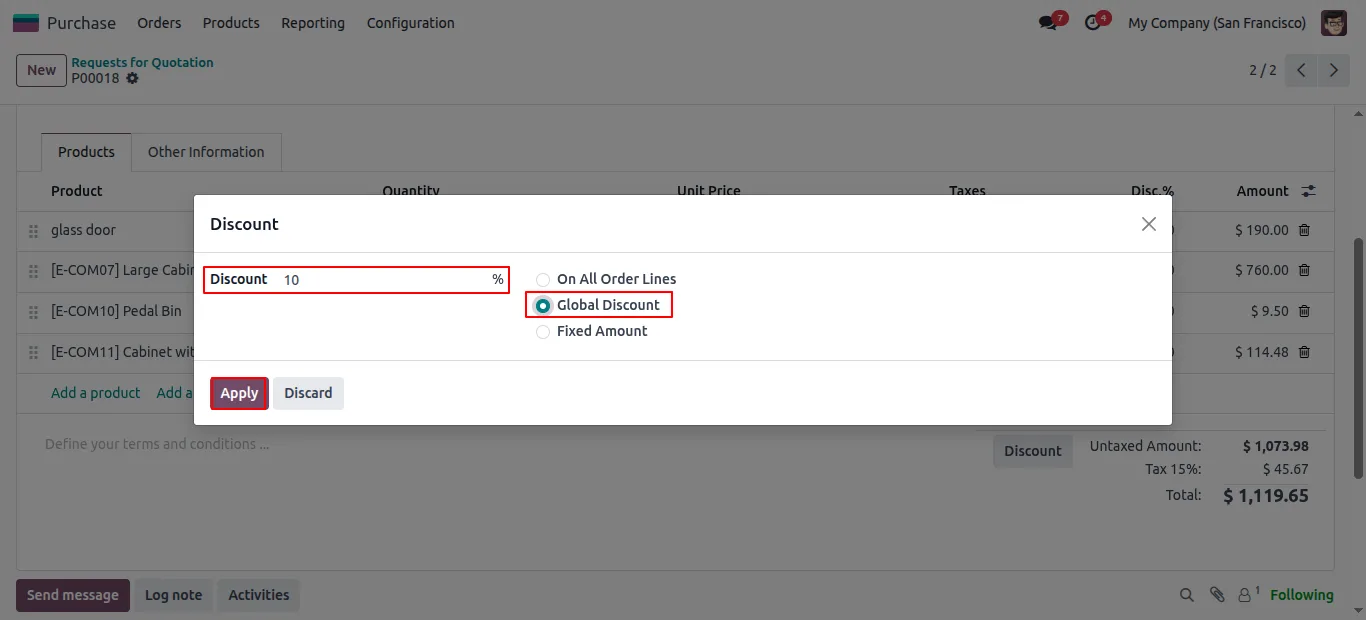This screenshot has height=620, width=1366.
Task: Open the Purchase app home icon
Action: (x=26, y=22)
